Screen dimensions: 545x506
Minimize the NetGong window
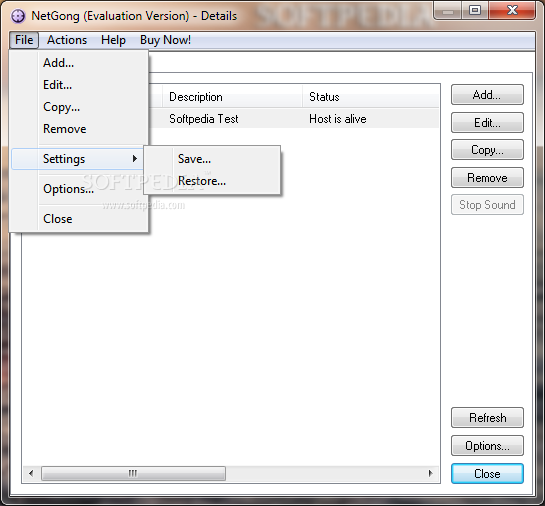click(448, 10)
